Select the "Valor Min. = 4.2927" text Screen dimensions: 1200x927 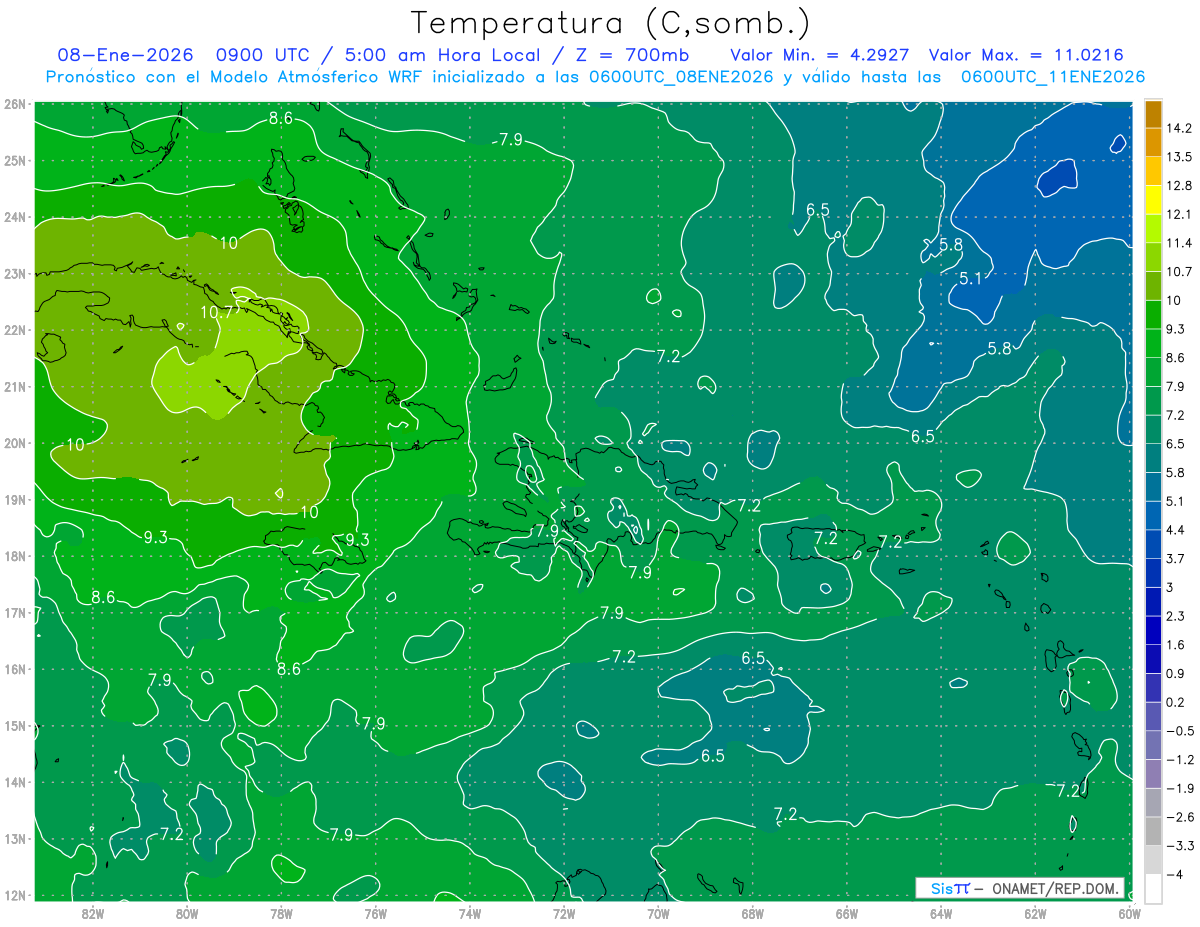[x=819, y=55]
